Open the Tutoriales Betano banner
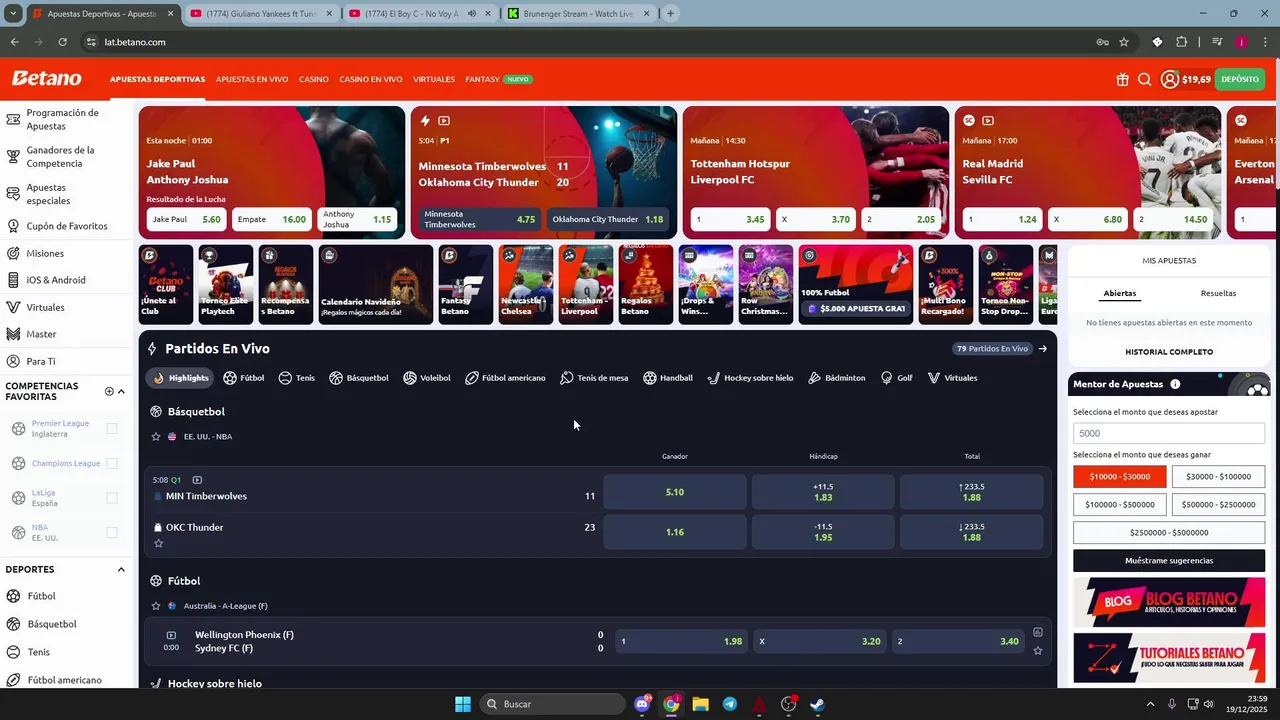This screenshot has width=1280, height=720. (x=1169, y=657)
